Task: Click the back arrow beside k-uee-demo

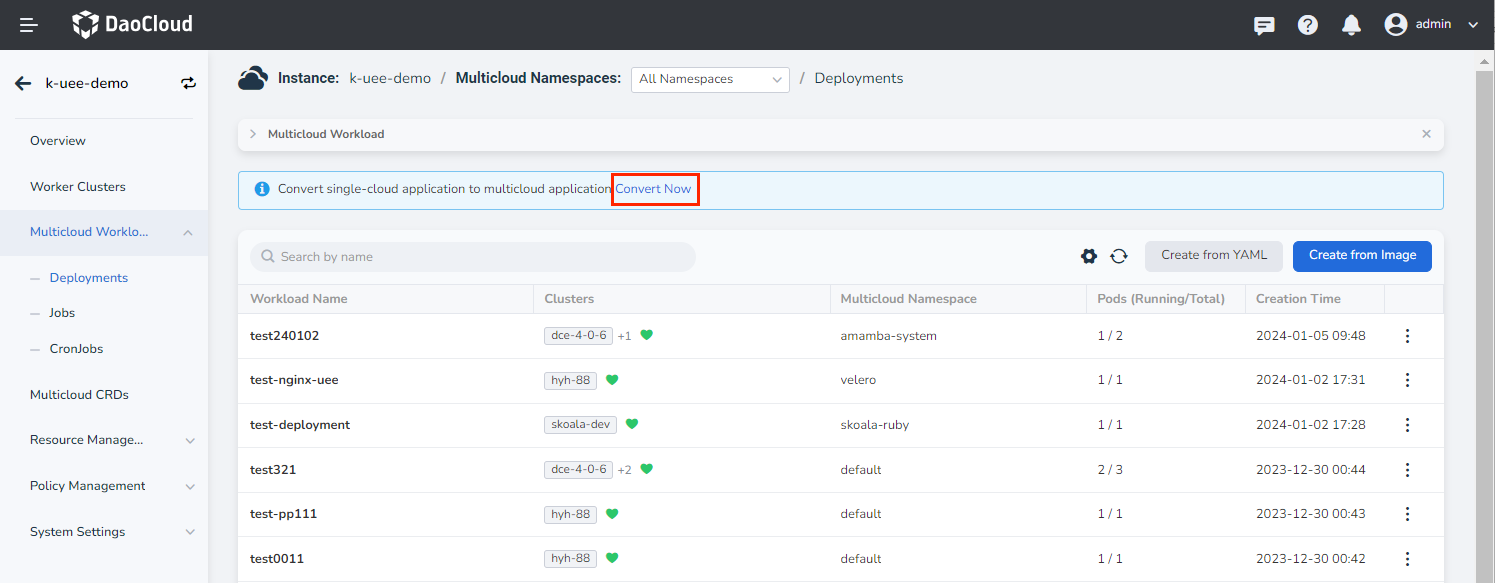Action: 23,83
